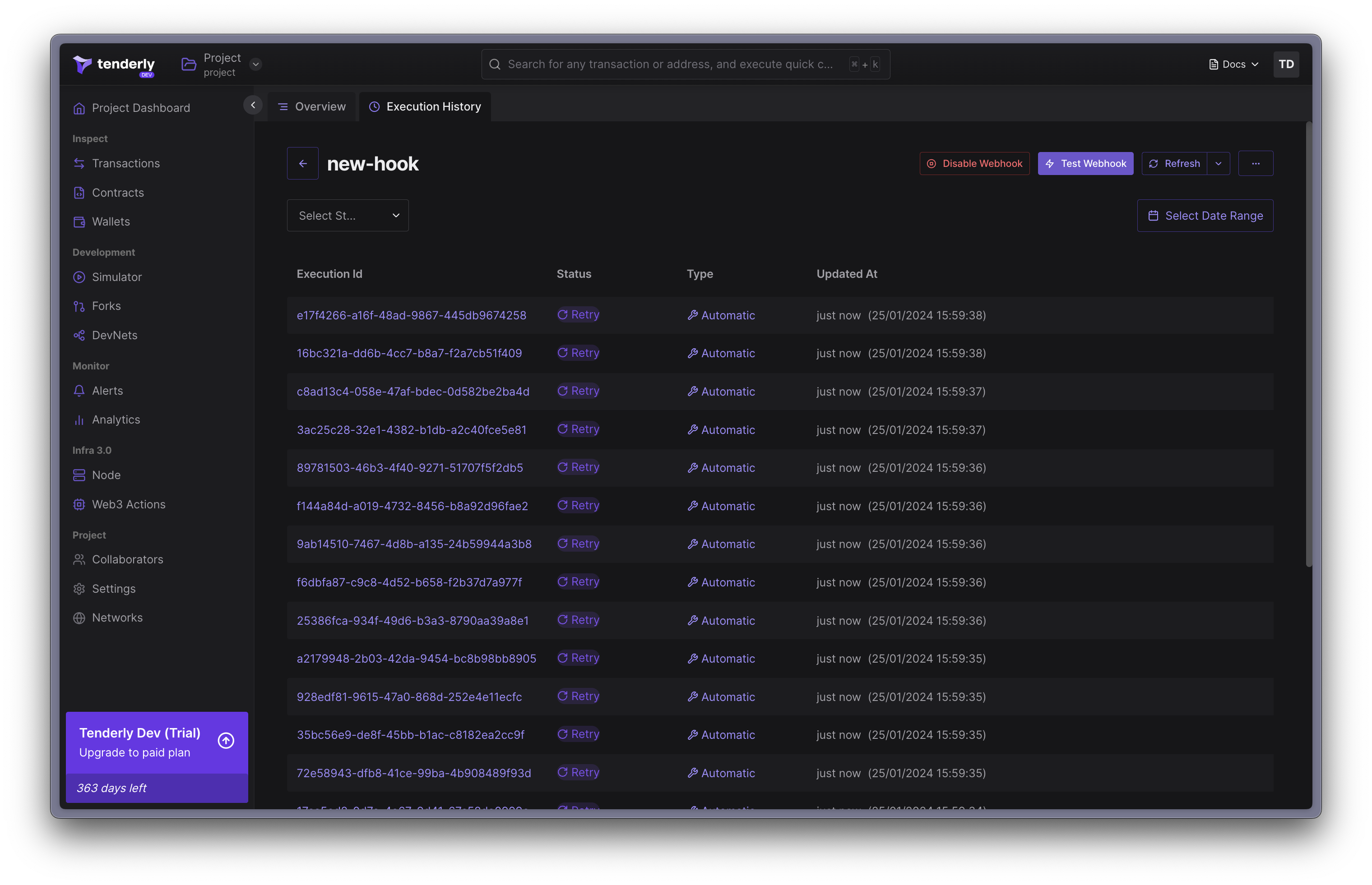Screen dimensions: 1372x885
Task: Open execution f144a84d-a019-4732-8456-b8a92d96fae2
Action: point(413,506)
